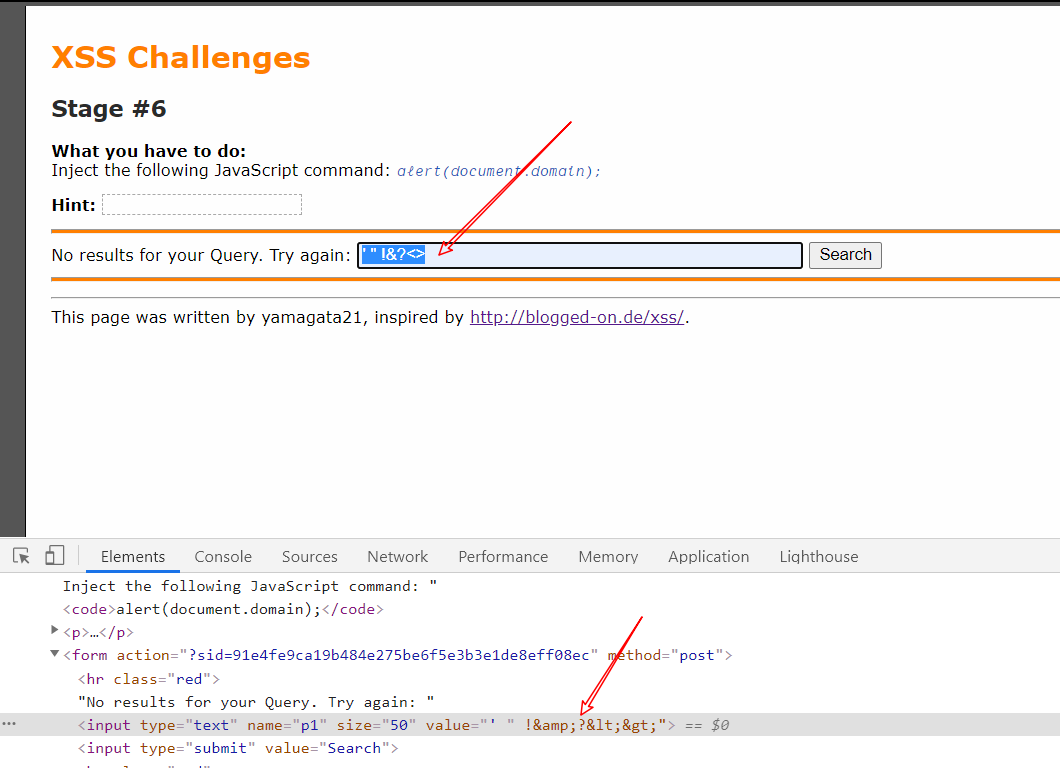This screenshot has width=1060, height=768.
Task: Click the Search button
Action: coord(845,255)
